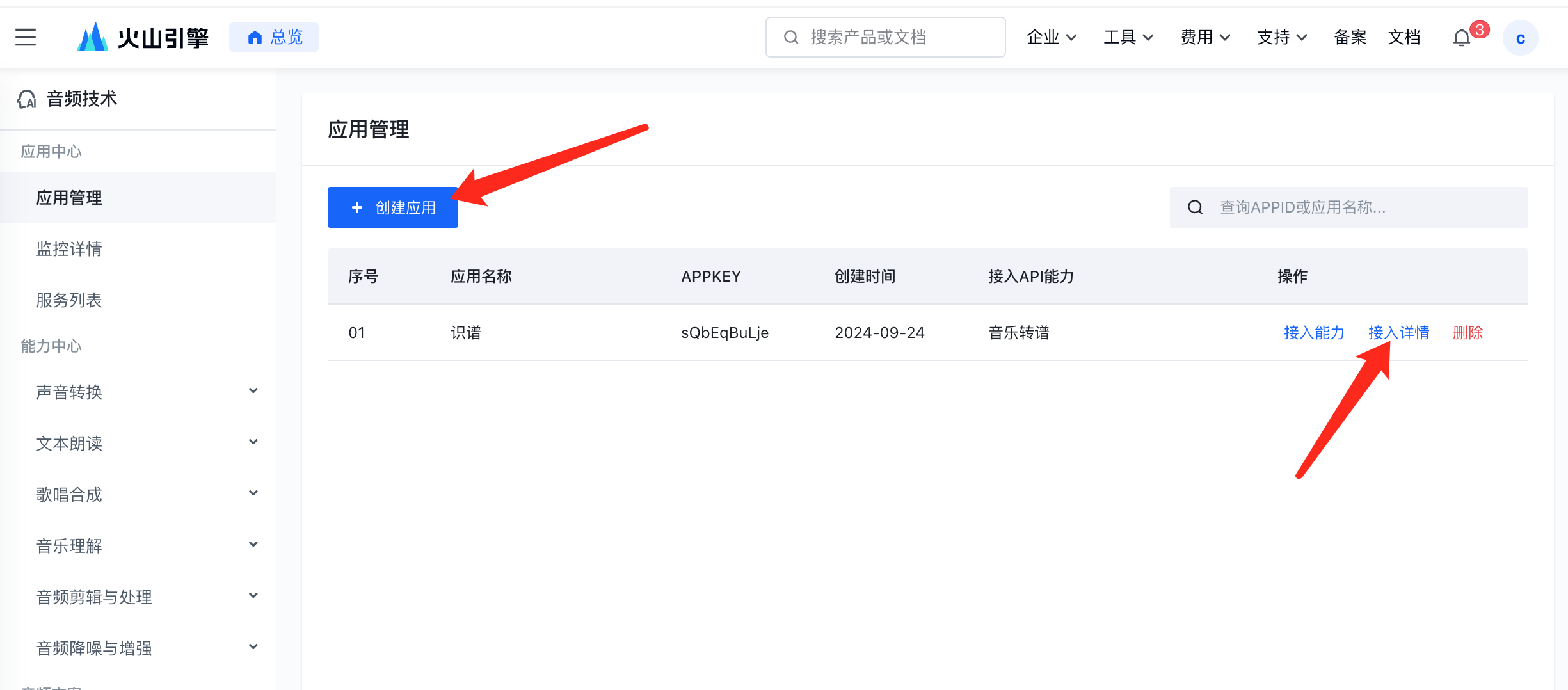Expand the 文本朗读 sidebar section
Viewport: 1568px width, 690px height.
(253, 442)
